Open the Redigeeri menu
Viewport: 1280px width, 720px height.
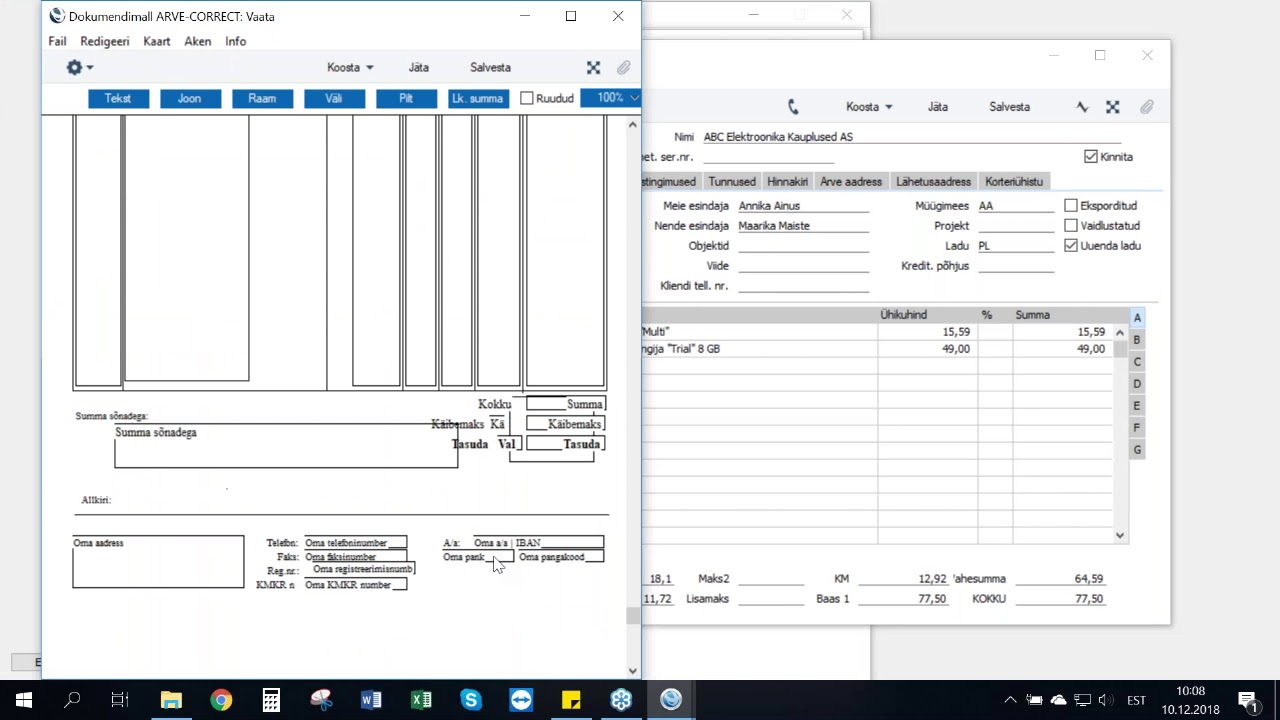pyautogui.click(x=105, y=41)
